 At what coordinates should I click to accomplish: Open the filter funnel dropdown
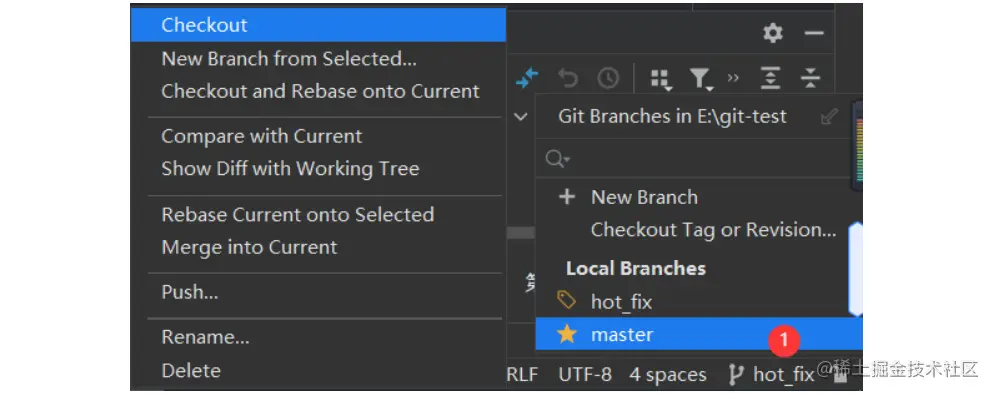[700, 79]
